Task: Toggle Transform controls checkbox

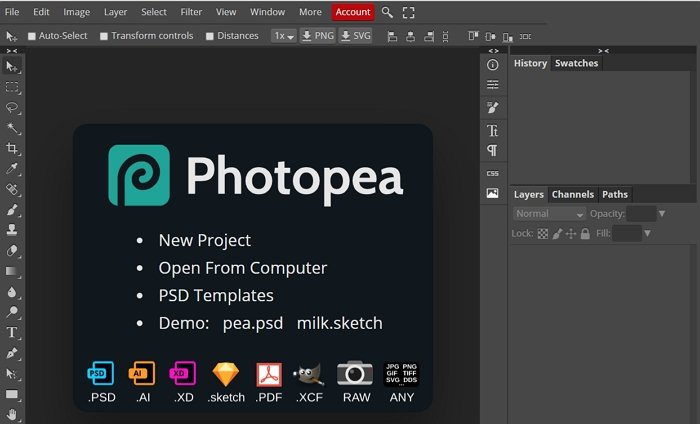Action: (104, 36)
